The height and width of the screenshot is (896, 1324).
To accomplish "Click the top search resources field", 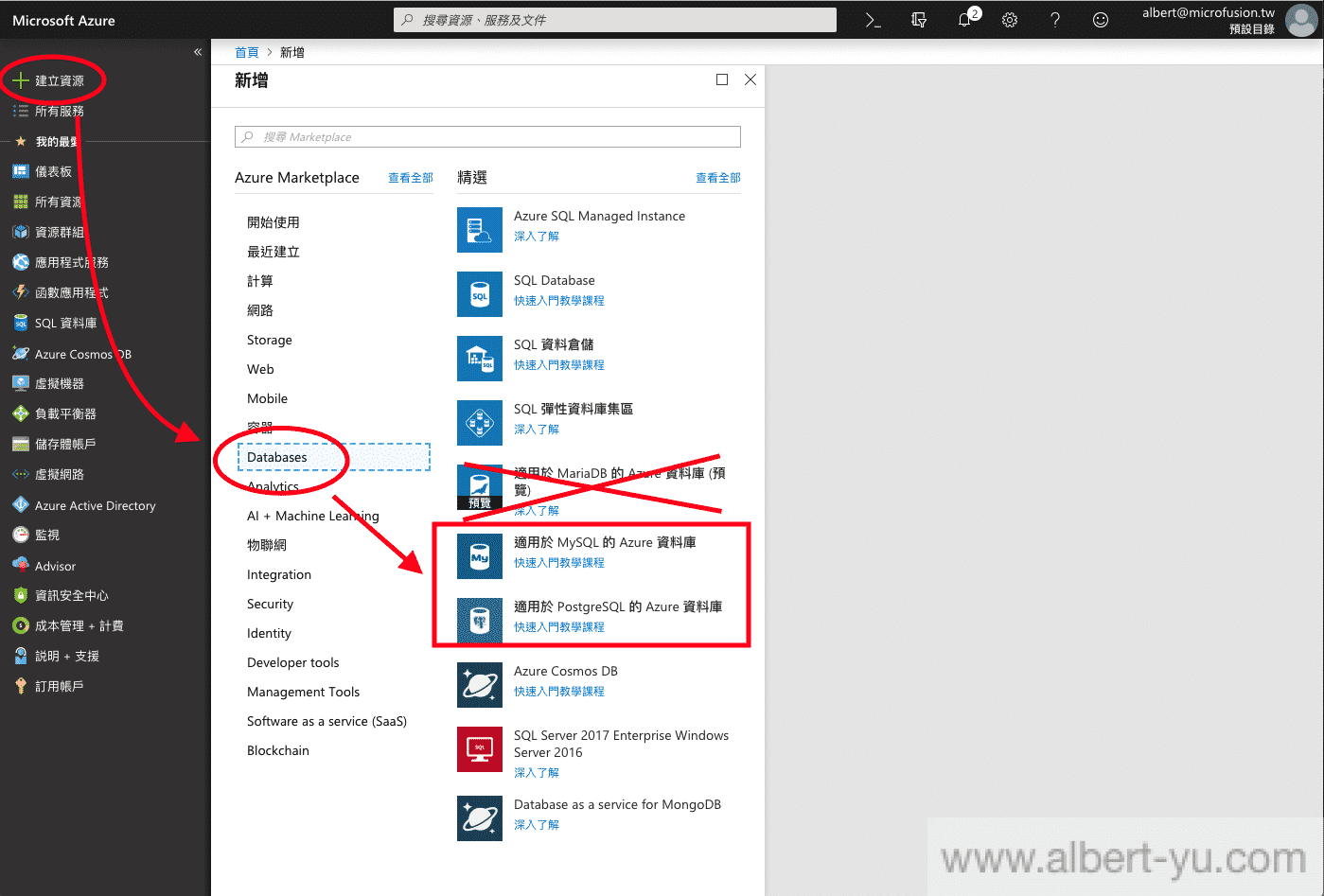I will pos(615,20).
